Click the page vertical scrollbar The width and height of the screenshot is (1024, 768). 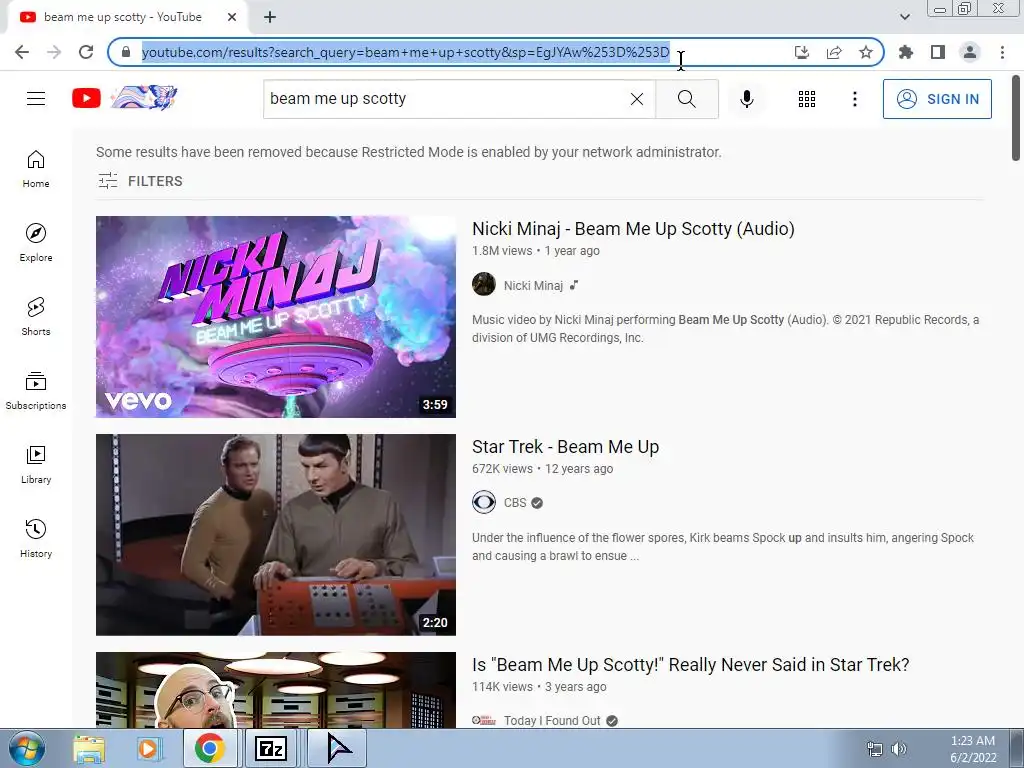[1016, 118]
